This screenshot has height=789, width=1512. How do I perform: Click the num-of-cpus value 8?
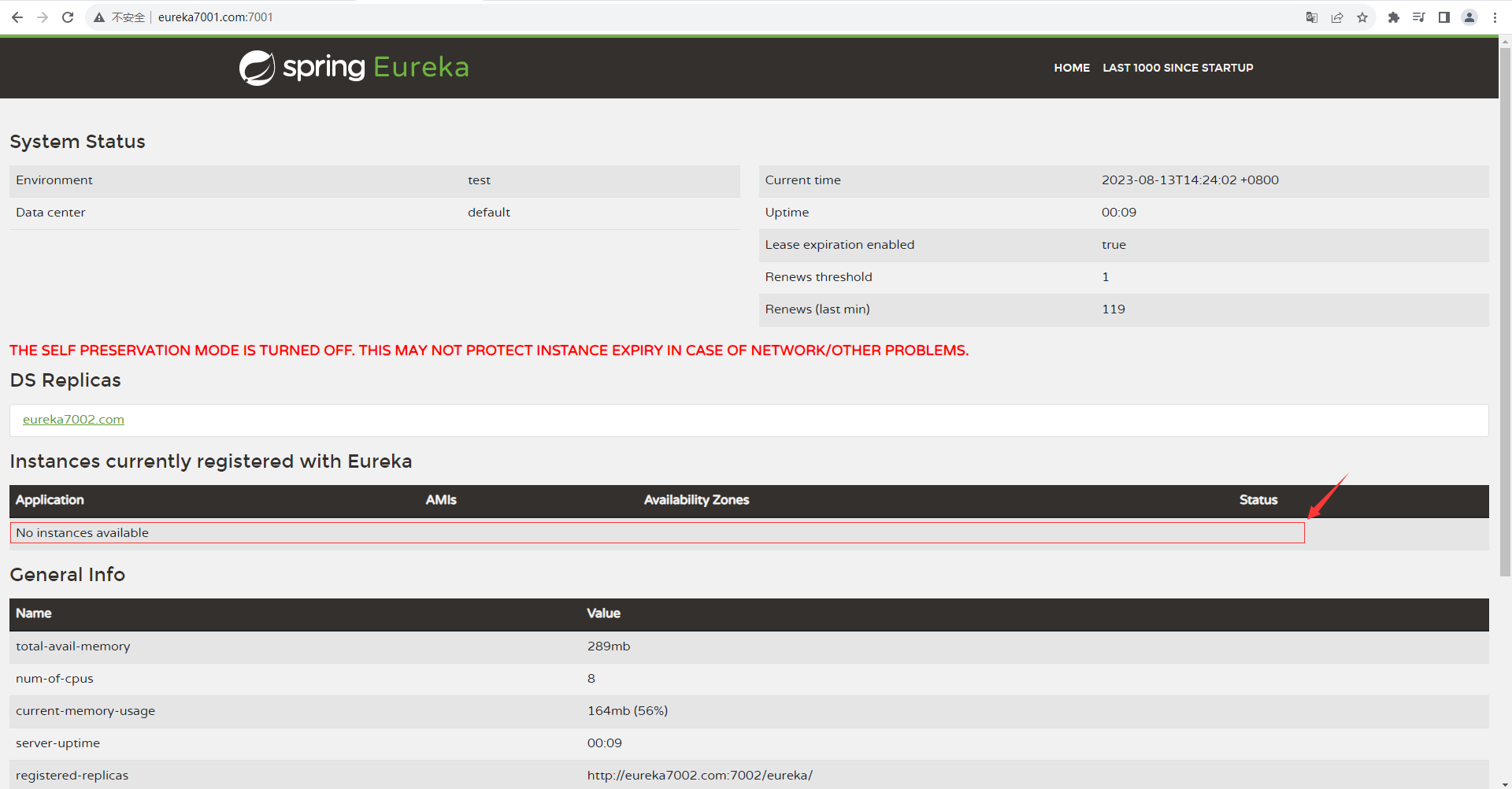(x=591, y=679)
